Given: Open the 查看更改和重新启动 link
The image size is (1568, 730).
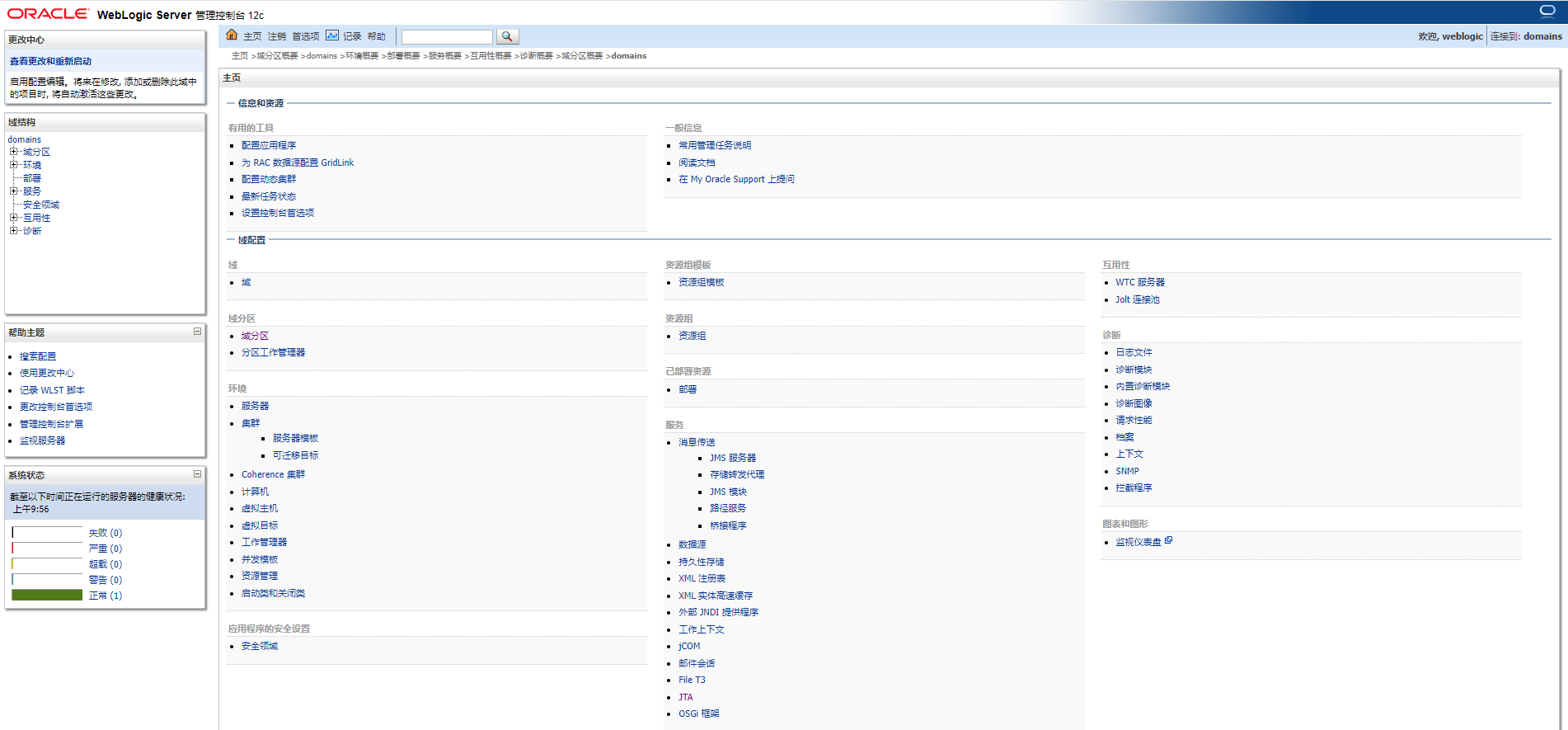Looking at the screenshot, I should click(51, 61).
